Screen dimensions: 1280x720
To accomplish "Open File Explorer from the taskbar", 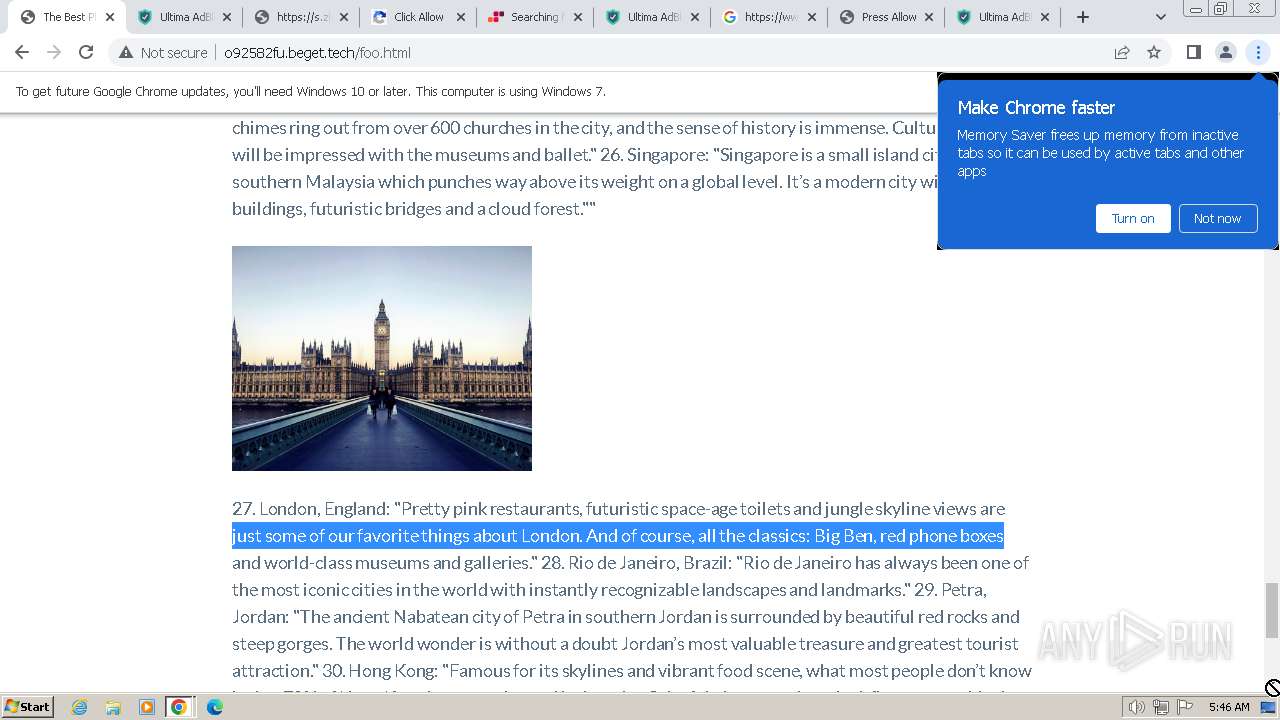I will 113,707.
